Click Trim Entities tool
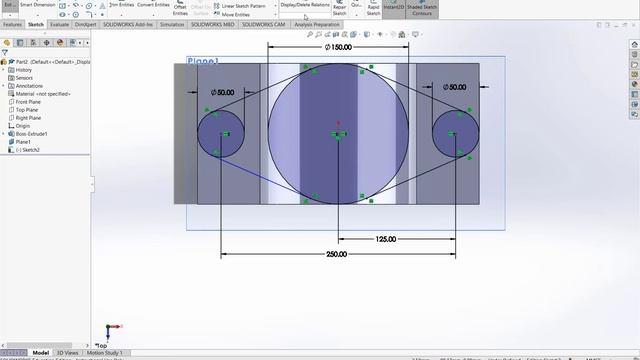The height and width of the screenshot is (360, 640). [x=121, y=5]
